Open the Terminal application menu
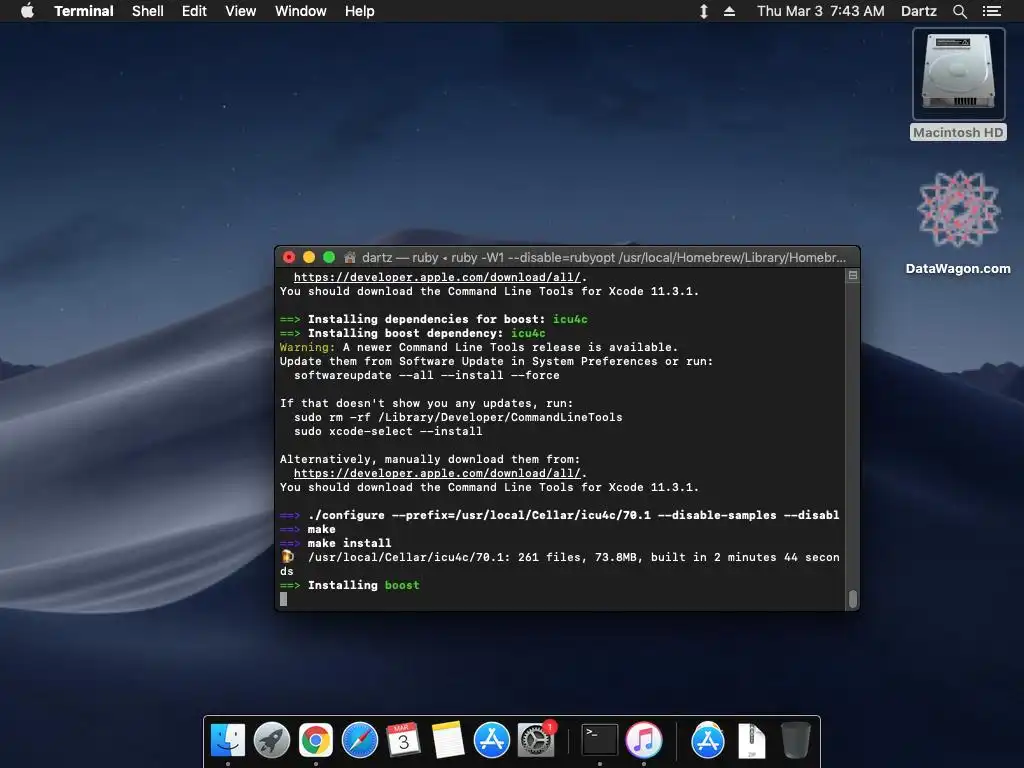Image resolution: width=1024 pixels, height=768 pixels. pyautogui.click(x=84, y=11)
